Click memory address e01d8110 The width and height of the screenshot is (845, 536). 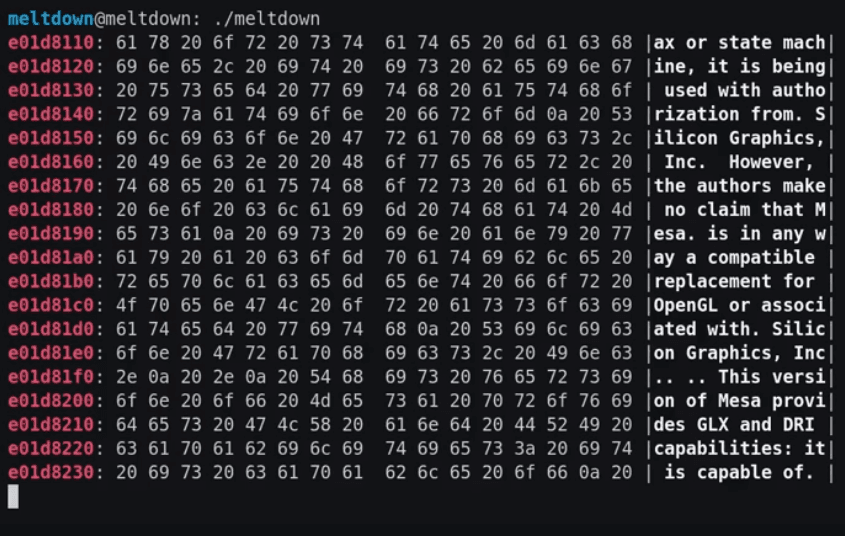click(x=51, y=43)
